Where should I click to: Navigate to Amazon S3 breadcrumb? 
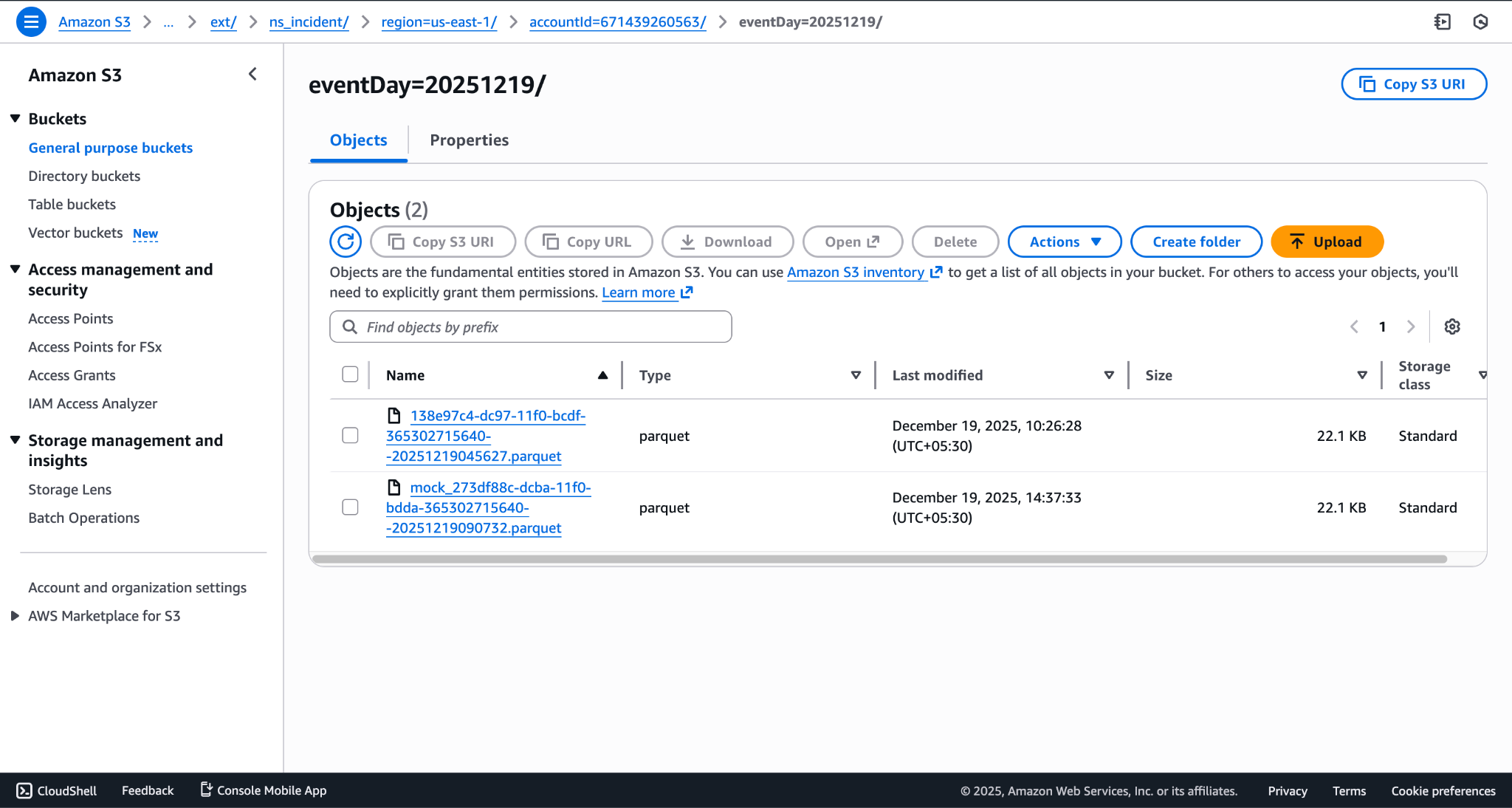click(94, 21)
